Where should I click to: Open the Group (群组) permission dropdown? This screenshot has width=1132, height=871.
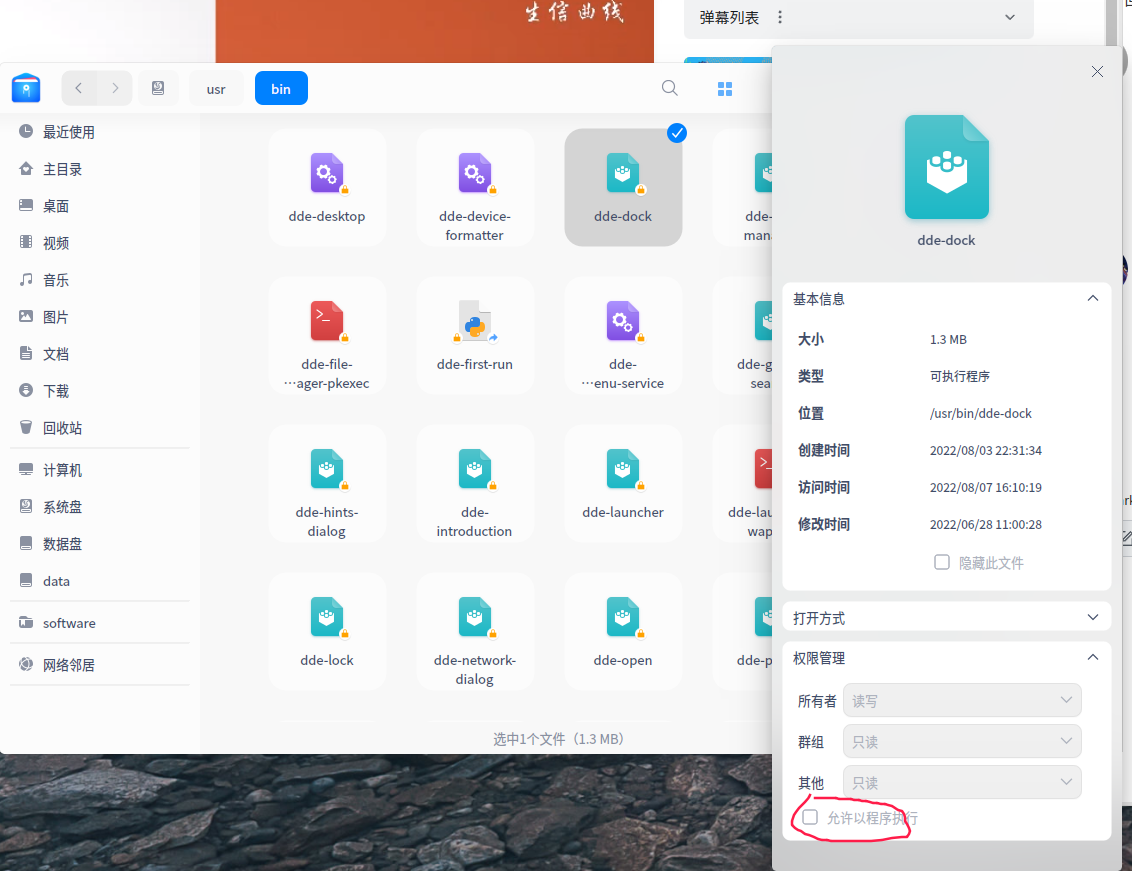pos(962,741)
